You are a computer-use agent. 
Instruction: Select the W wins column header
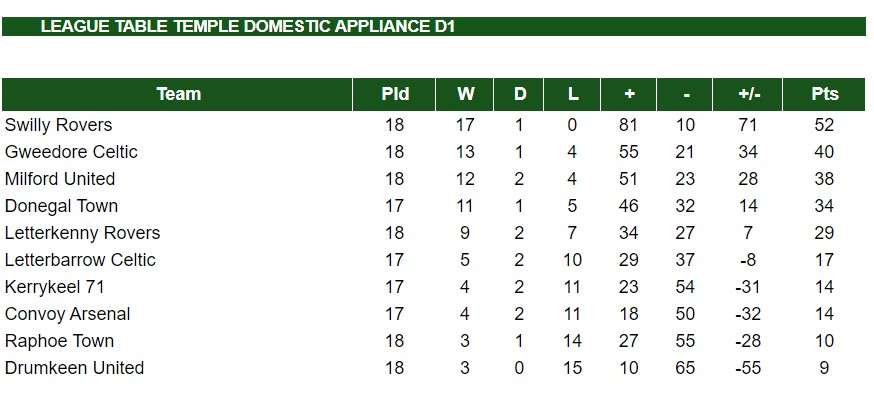464,94
